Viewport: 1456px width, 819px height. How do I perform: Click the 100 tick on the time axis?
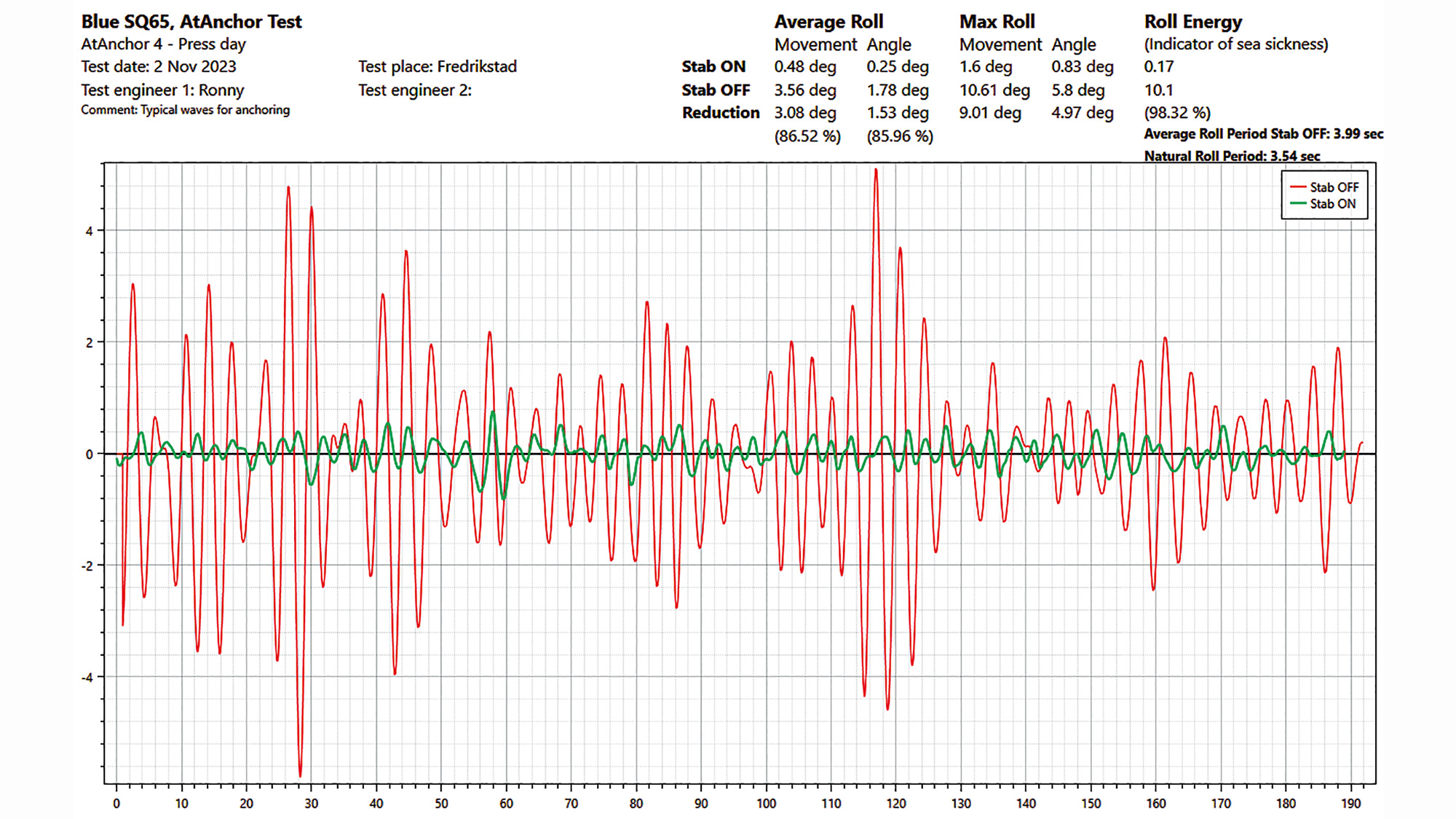point(766,803)
